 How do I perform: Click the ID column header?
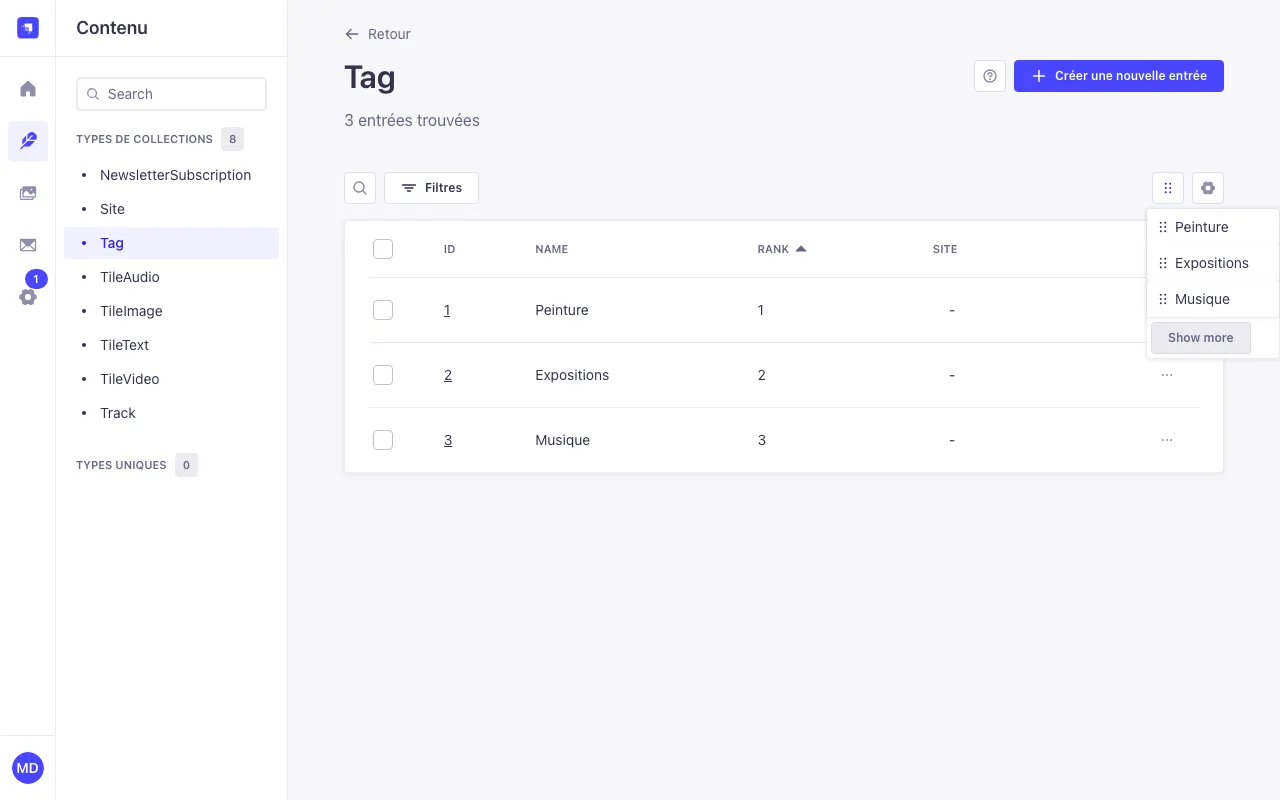(x=450, y=249)
